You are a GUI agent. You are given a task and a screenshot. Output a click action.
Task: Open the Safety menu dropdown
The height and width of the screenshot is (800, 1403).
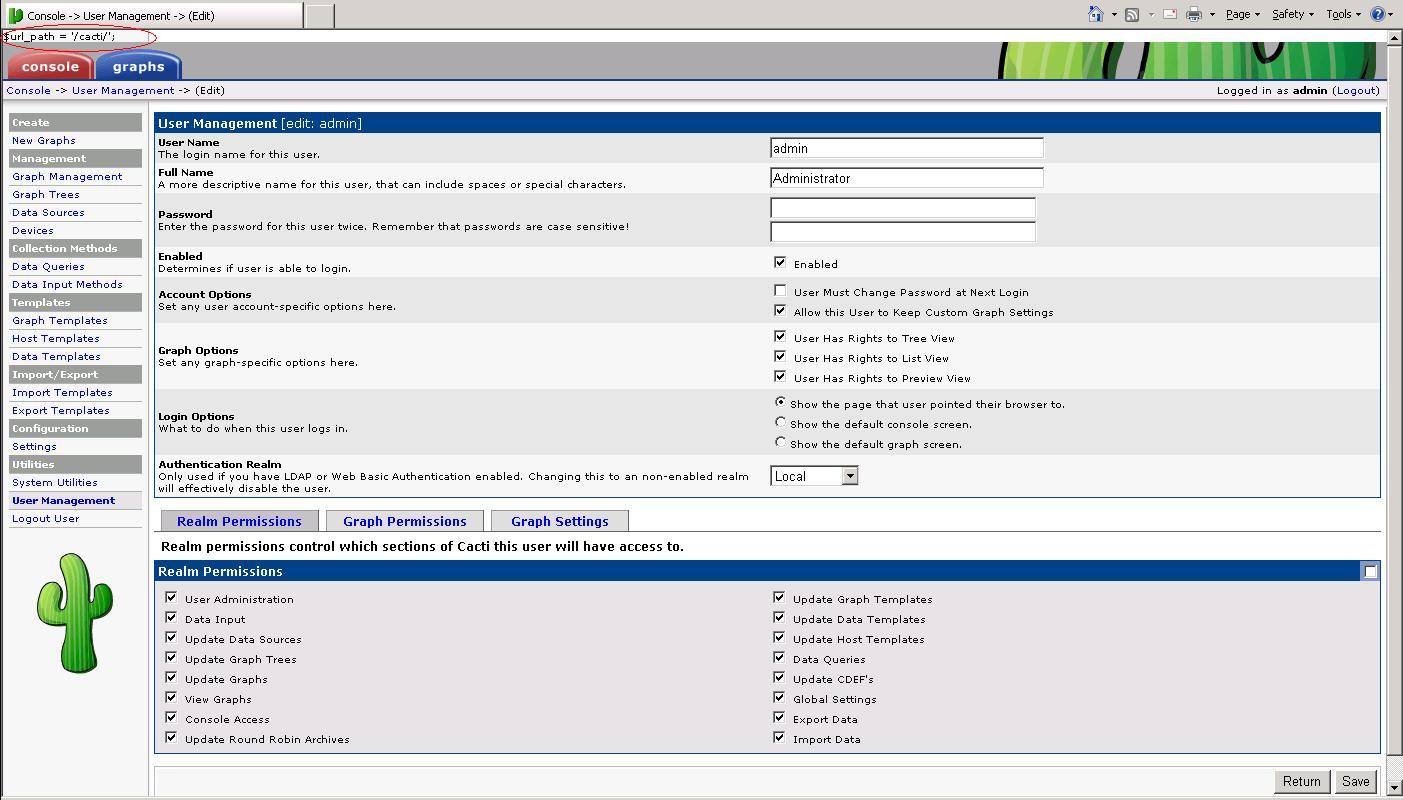pyautogui.click(x=1293, y=14)
